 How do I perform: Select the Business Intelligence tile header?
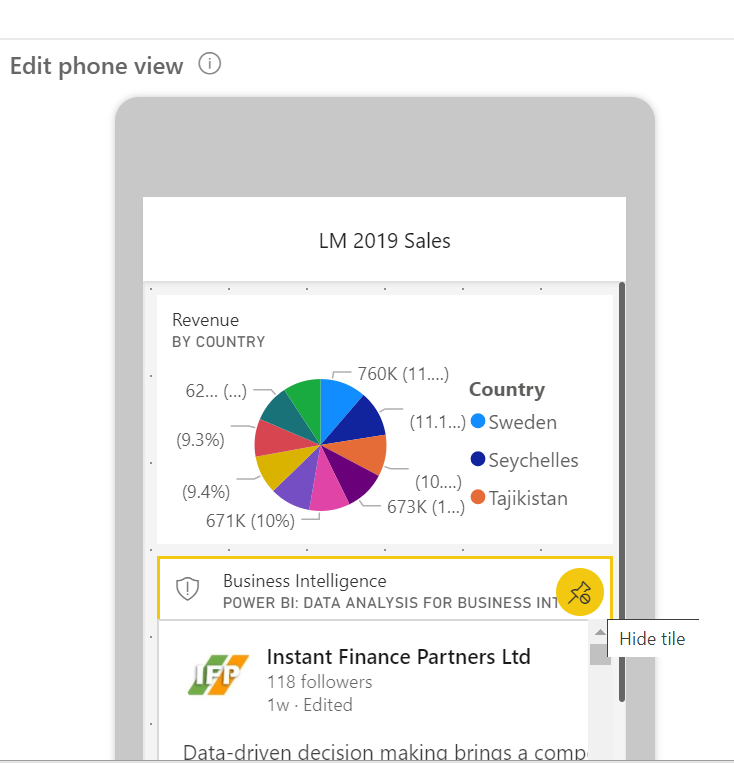coord(304,581)
